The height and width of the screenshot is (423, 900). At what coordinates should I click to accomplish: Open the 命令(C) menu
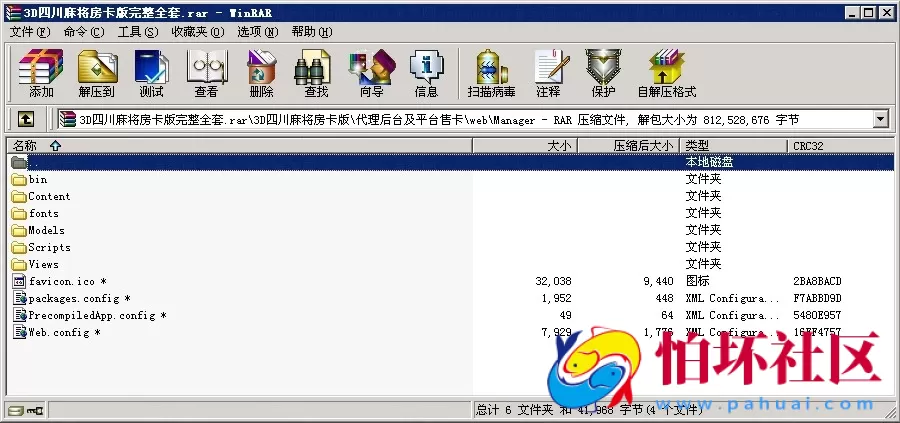coord(84,32)
